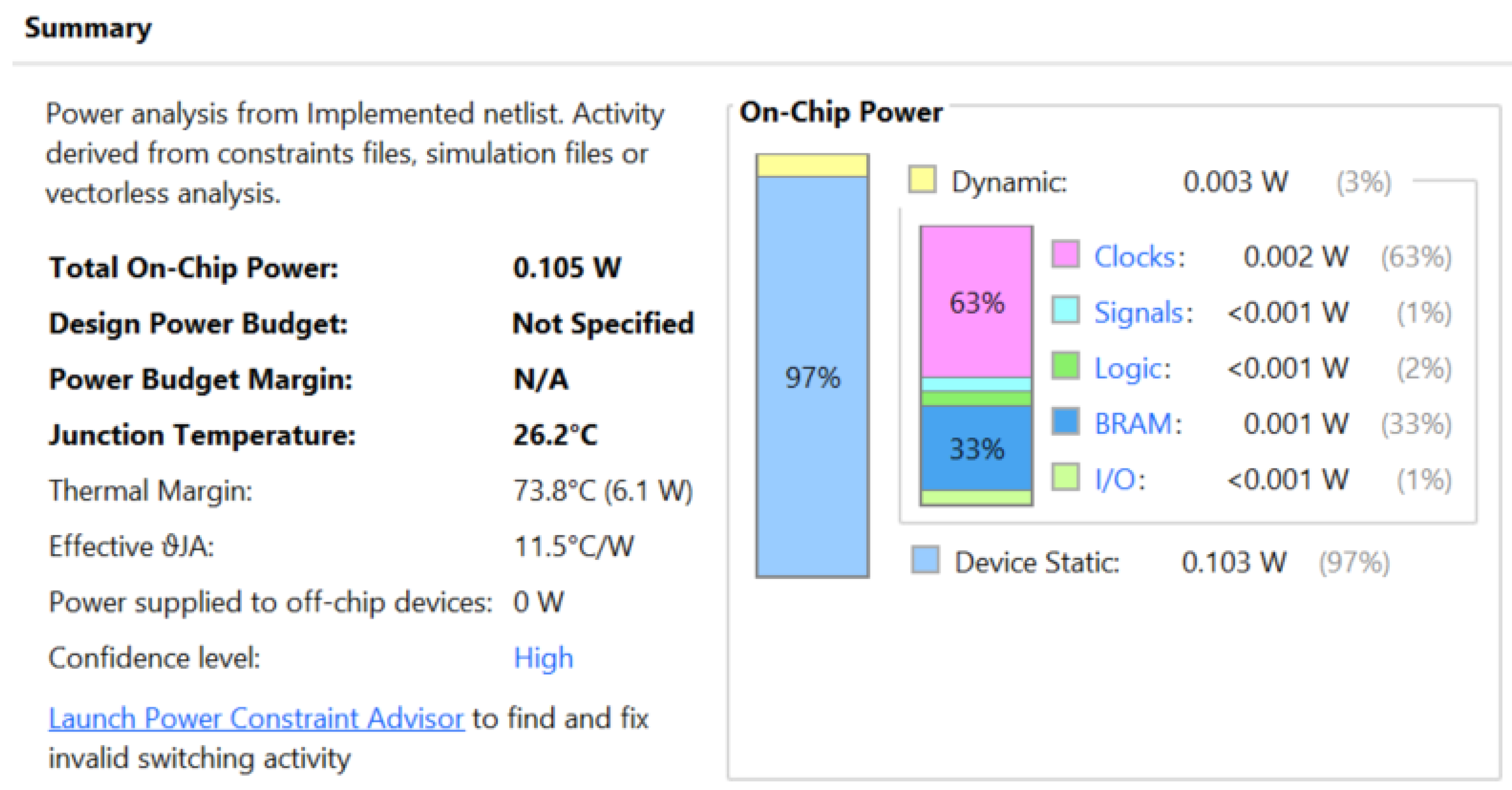The width and height of the screenshot is (1512, 790).
Task: Click the Total On-Chip Power value 0.105 W
Action: [567, 267]
